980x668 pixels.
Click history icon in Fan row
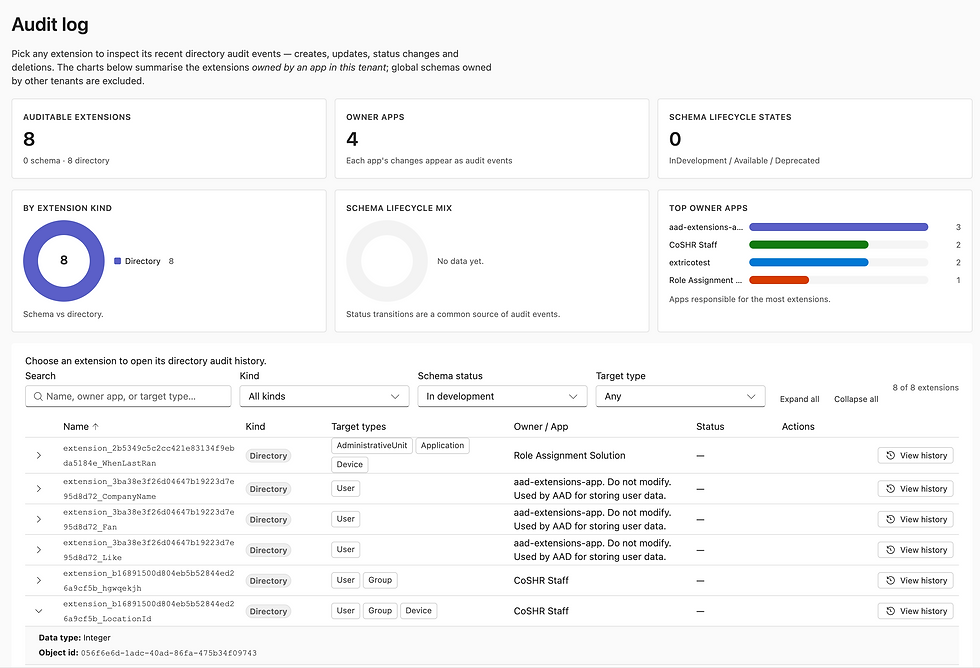pos(891,519)
